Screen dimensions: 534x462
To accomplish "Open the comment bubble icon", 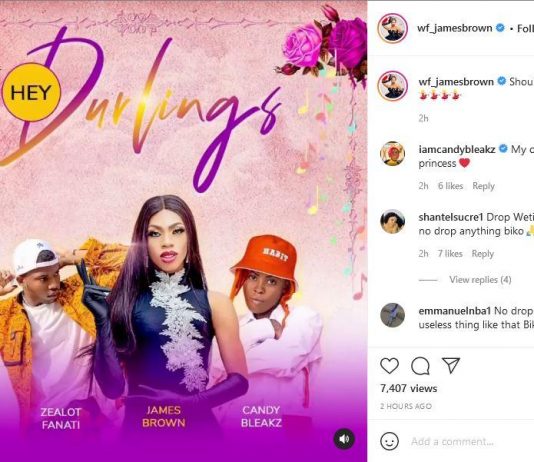I will (x=420, y=366).
